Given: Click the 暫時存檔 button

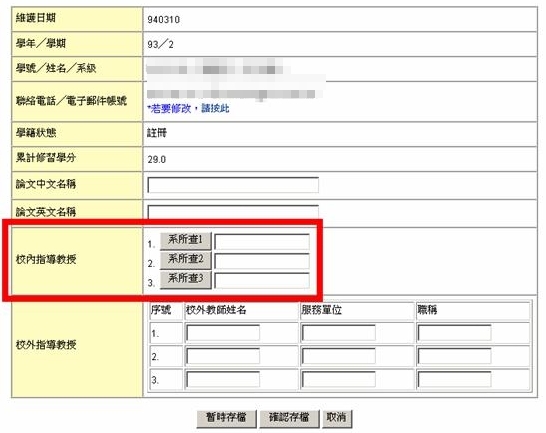Looking at the screenshot, I should 226,418.
